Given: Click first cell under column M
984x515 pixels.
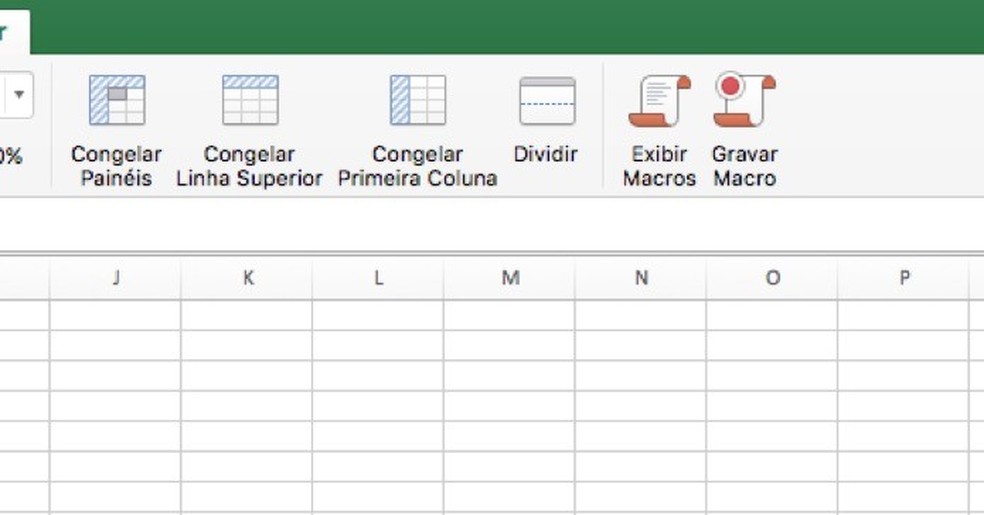Looking at the screenshot, I should (510, 315).
